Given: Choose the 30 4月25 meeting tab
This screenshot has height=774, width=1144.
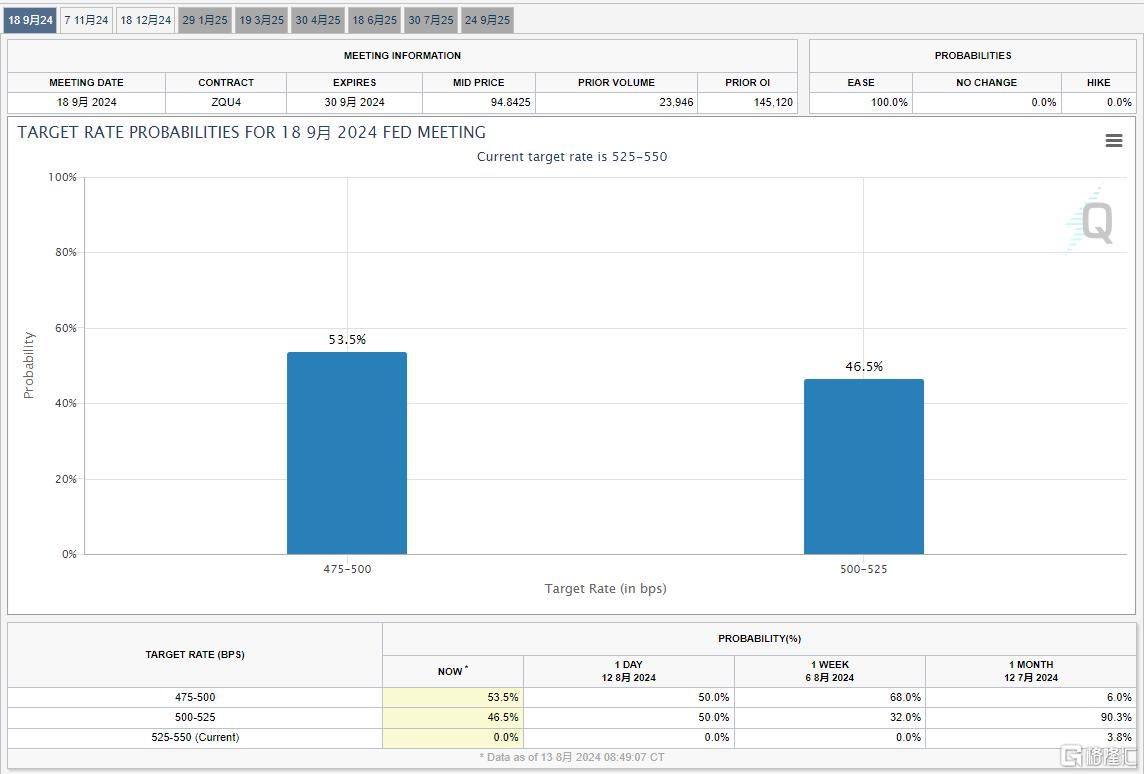Looking at the screenshot, I should 318,20.
